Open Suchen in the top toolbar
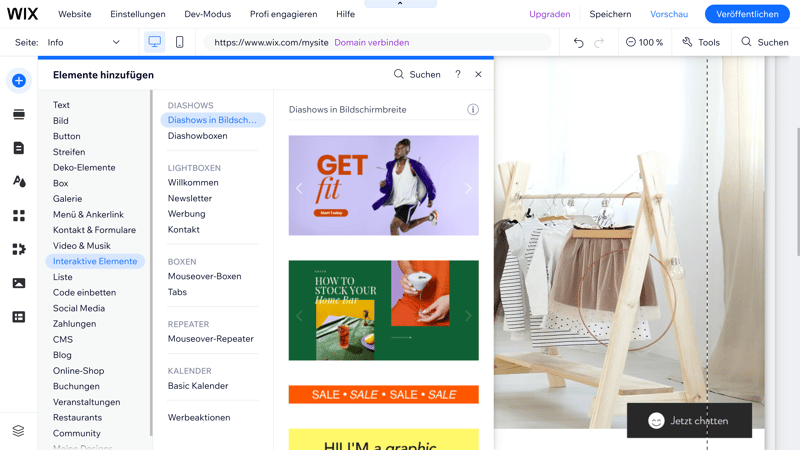This screenshot has width=800, height=450. (765, 42)
